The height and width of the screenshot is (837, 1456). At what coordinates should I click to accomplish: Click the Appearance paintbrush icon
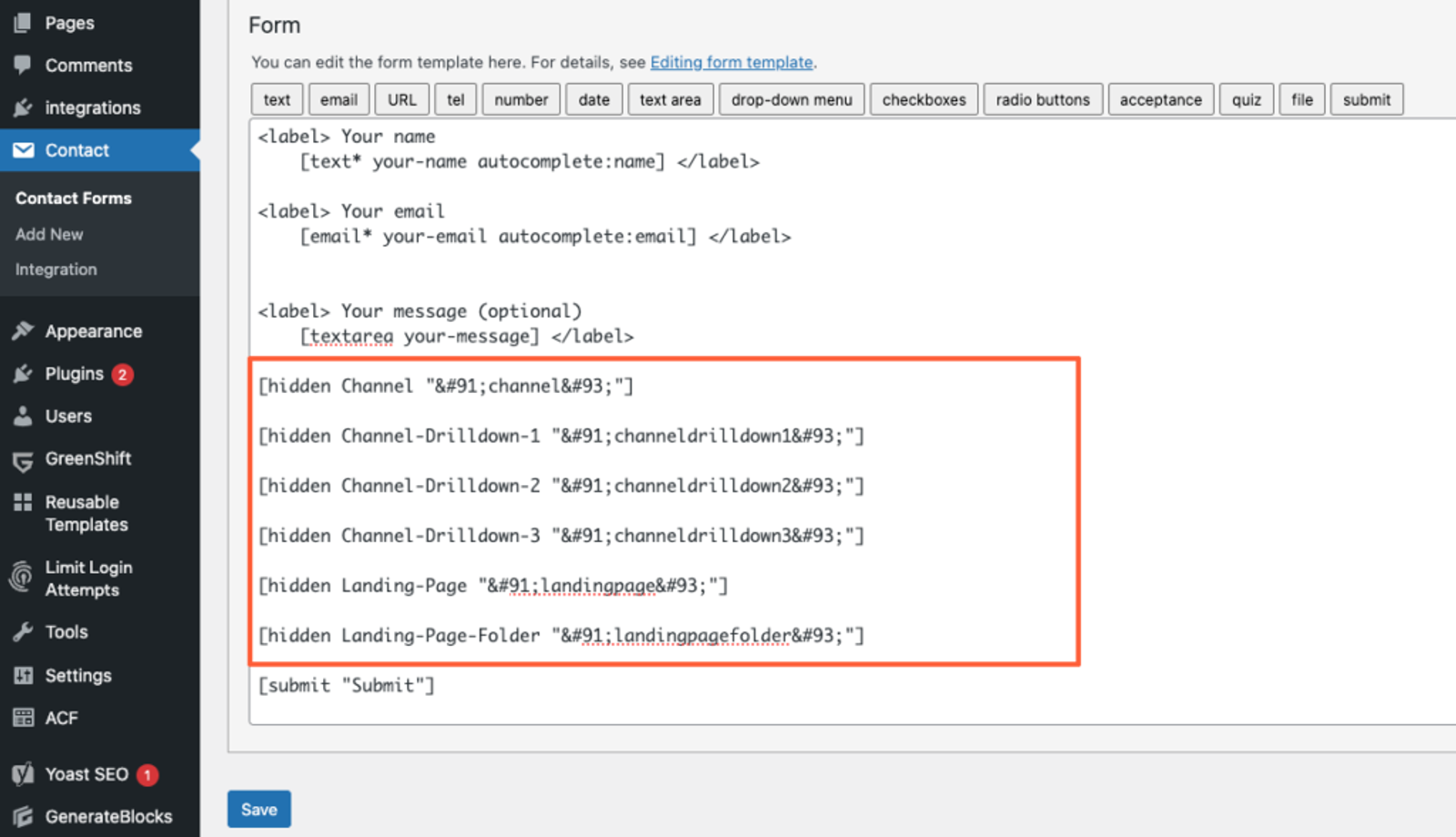pyautogui.click(x=23, y=331)
